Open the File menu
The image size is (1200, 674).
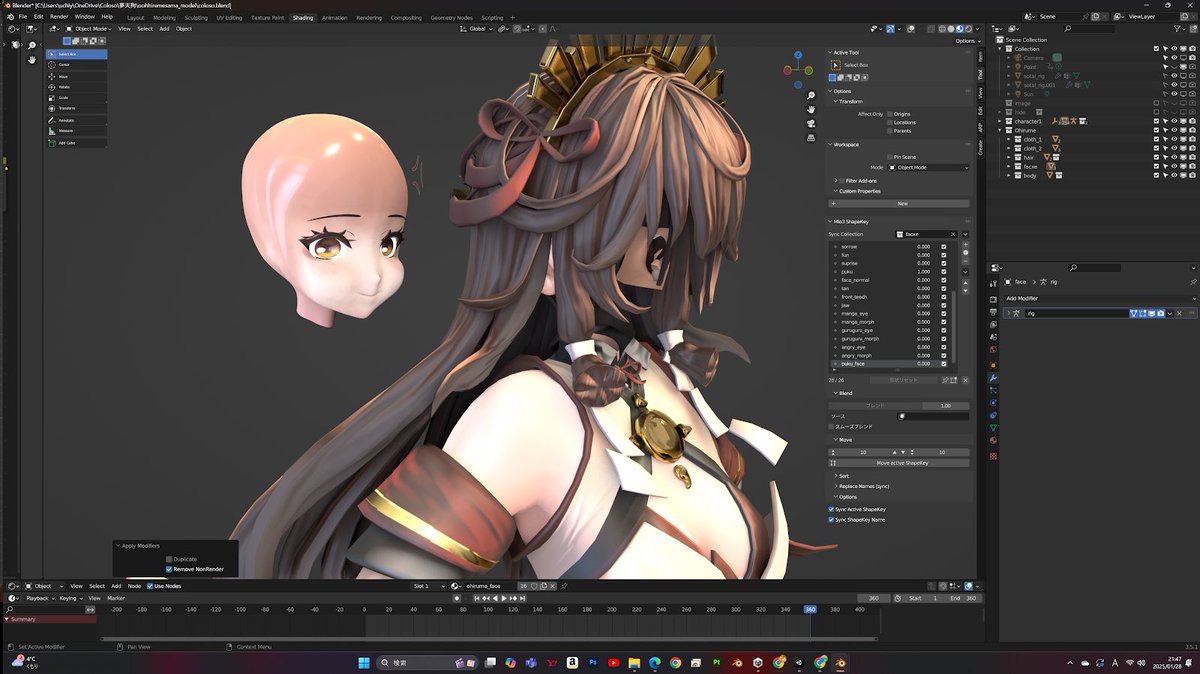[x=23, y=17]
